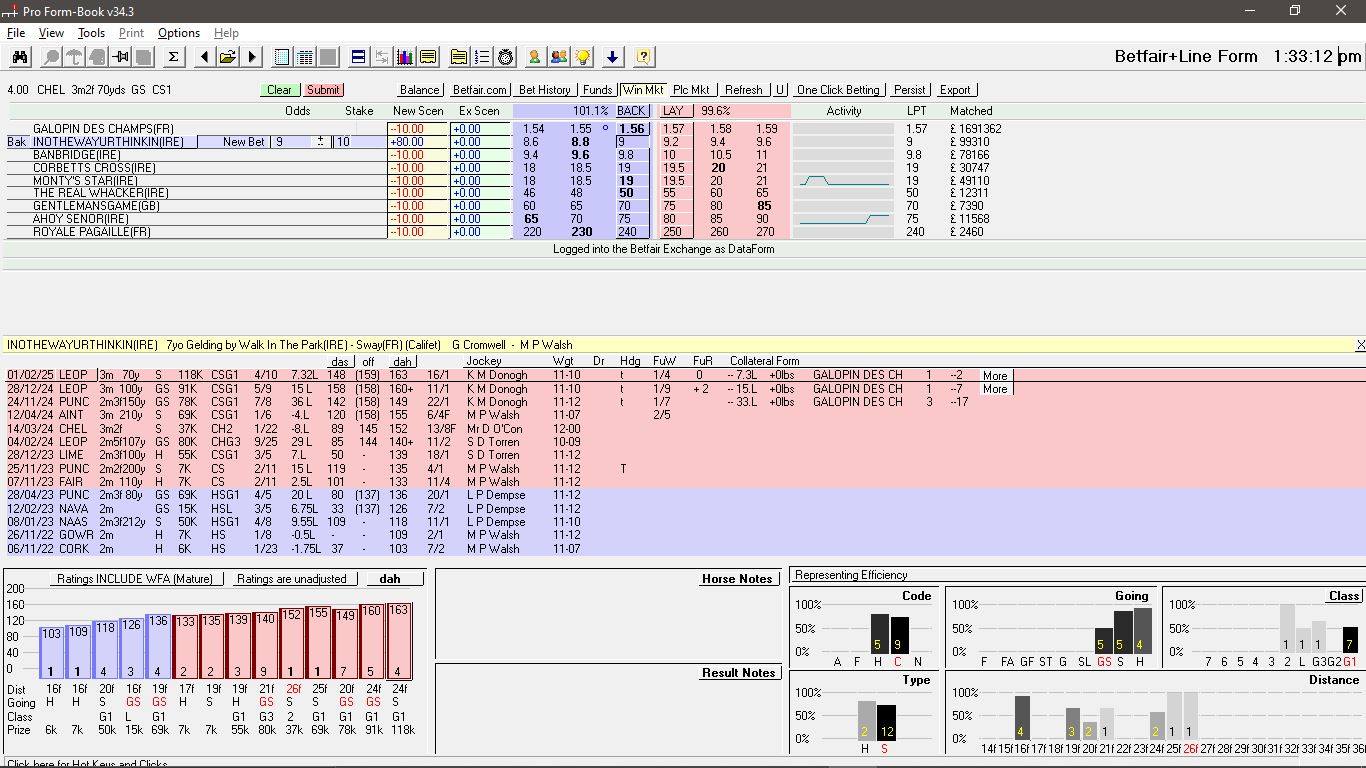Toggle One Click Betting mode

838,90
